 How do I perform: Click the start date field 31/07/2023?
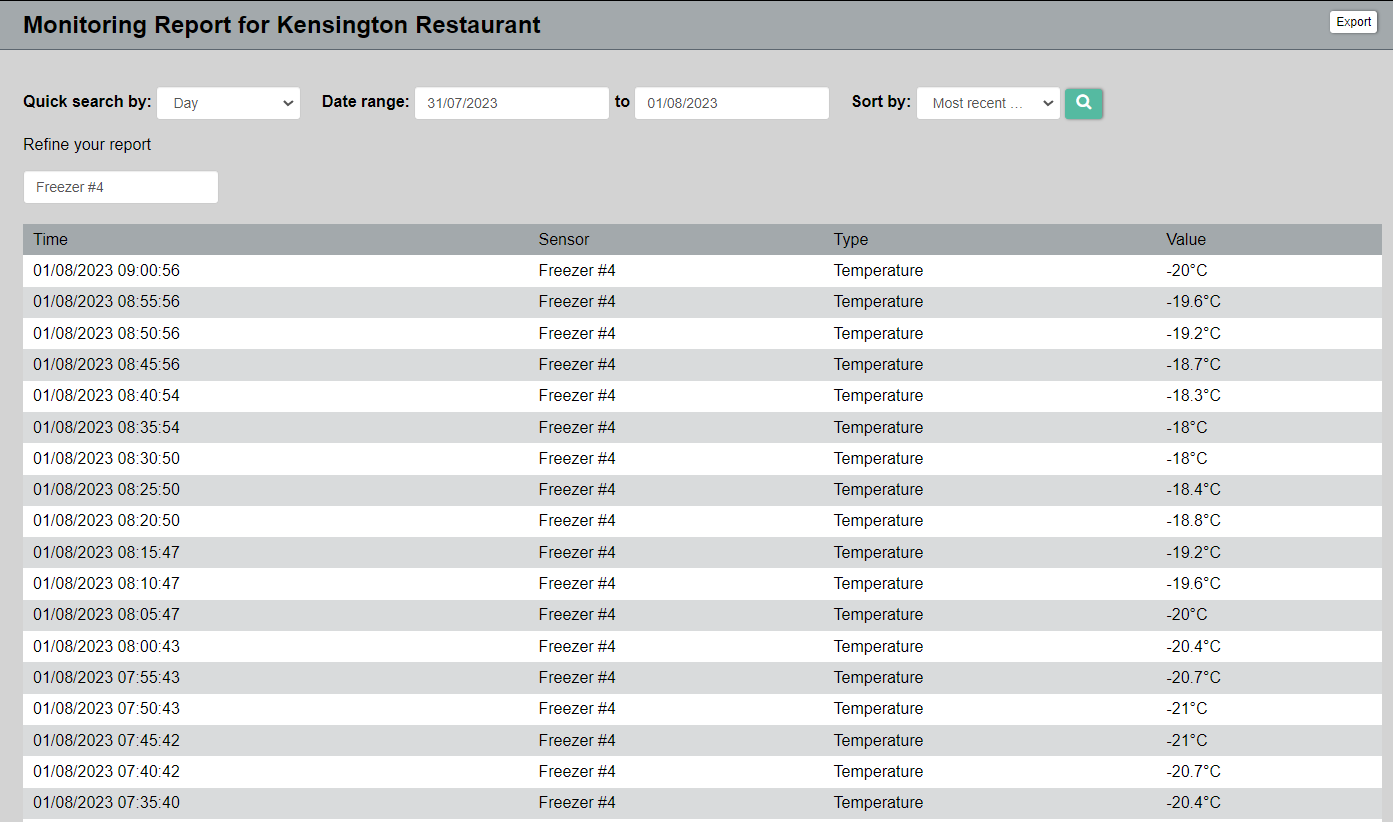[x=511, y=103]
